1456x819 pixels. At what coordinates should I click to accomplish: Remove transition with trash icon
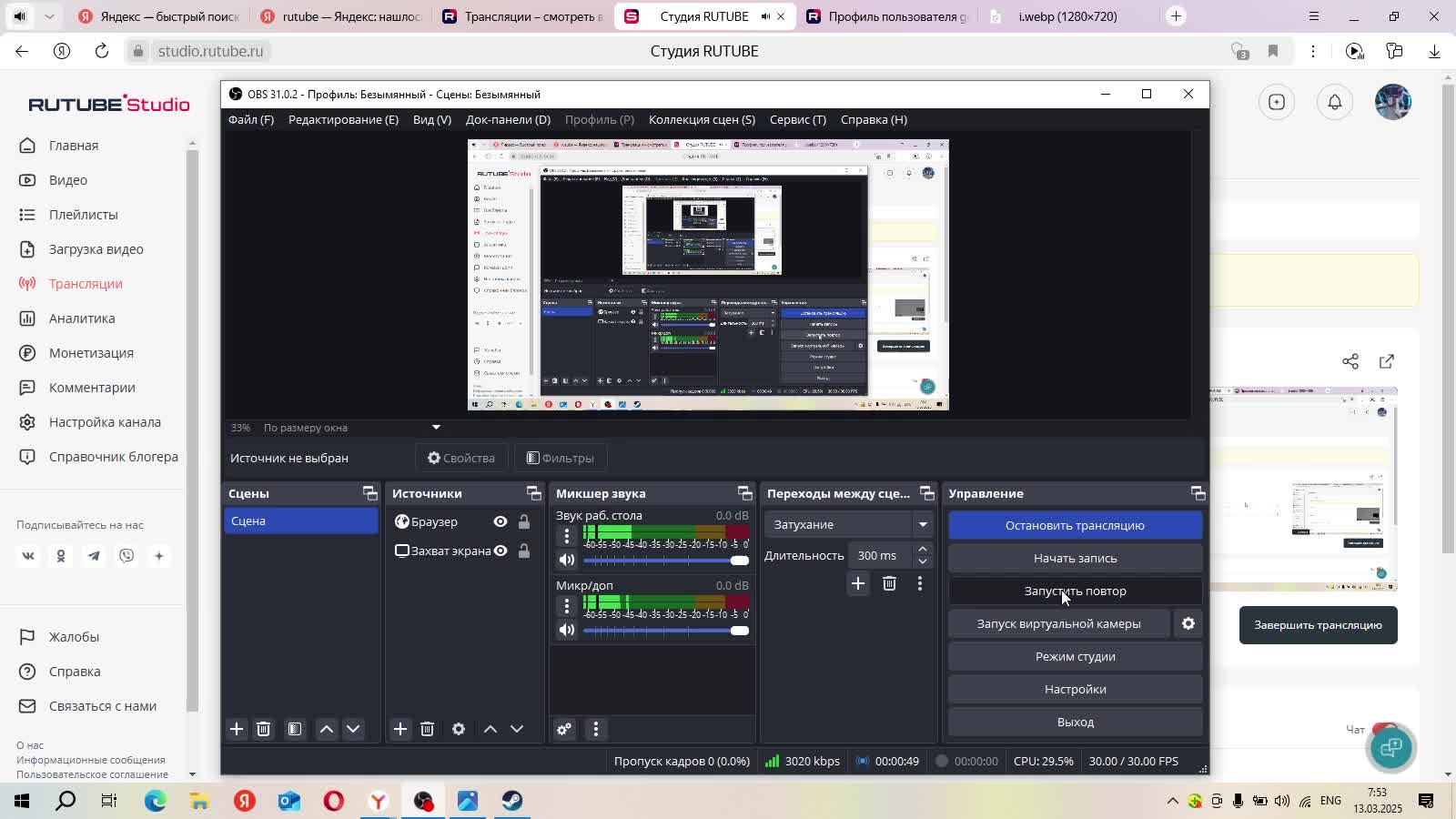[x=890, y=583]
